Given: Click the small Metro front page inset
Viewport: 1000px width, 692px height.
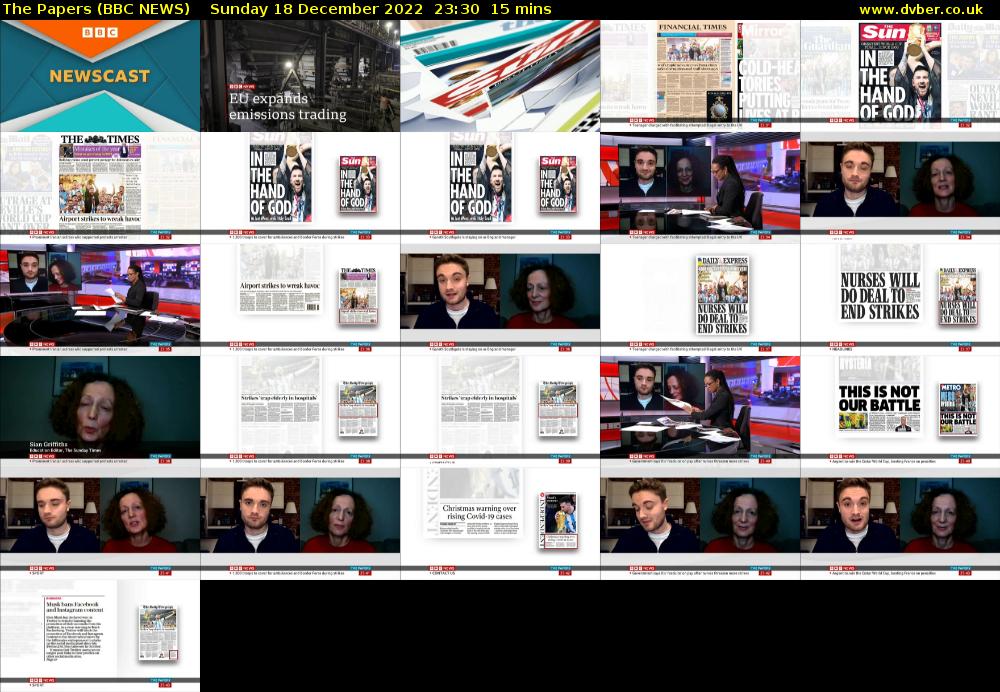Looking at the screenshot, I should click(958, 409).
